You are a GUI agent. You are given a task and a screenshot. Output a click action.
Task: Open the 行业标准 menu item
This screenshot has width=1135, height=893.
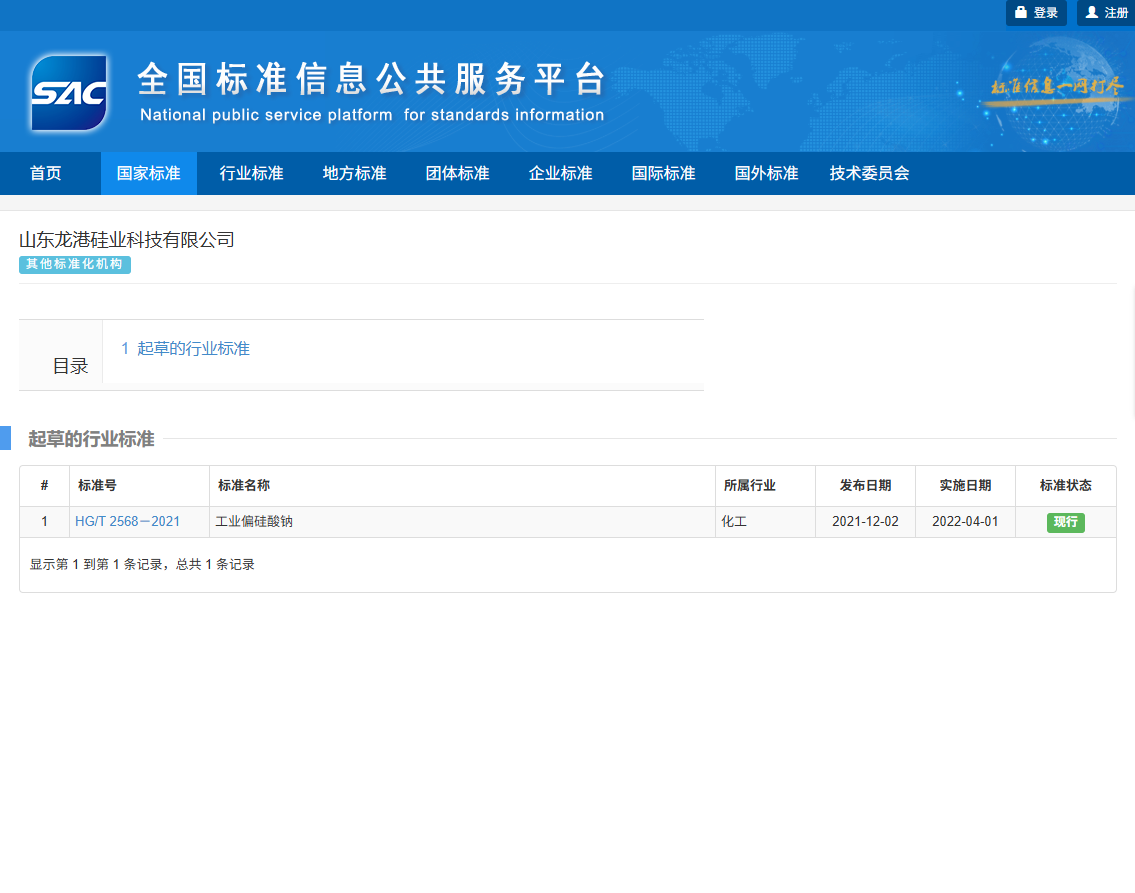pos(251,173)
